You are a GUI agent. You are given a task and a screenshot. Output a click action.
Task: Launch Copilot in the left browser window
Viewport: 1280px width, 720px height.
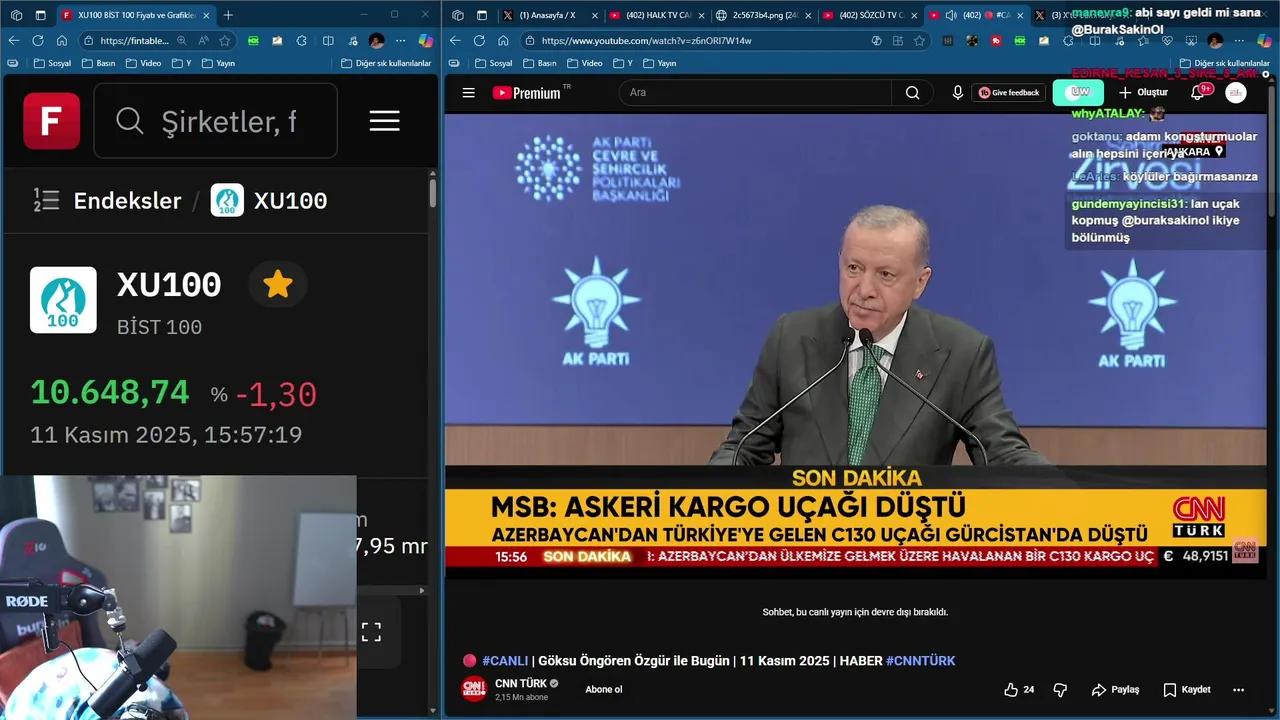pos(425,41)
